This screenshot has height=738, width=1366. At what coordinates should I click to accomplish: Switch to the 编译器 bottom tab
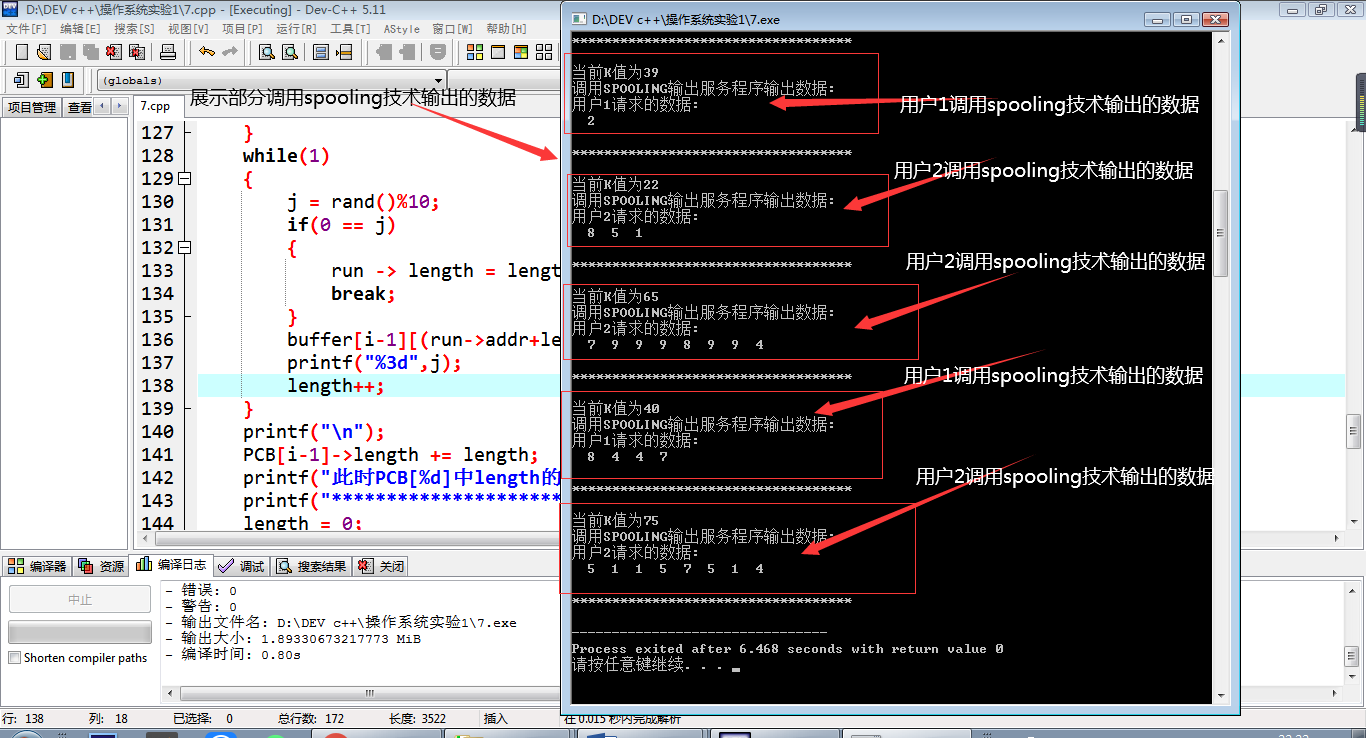pos(37,566)
